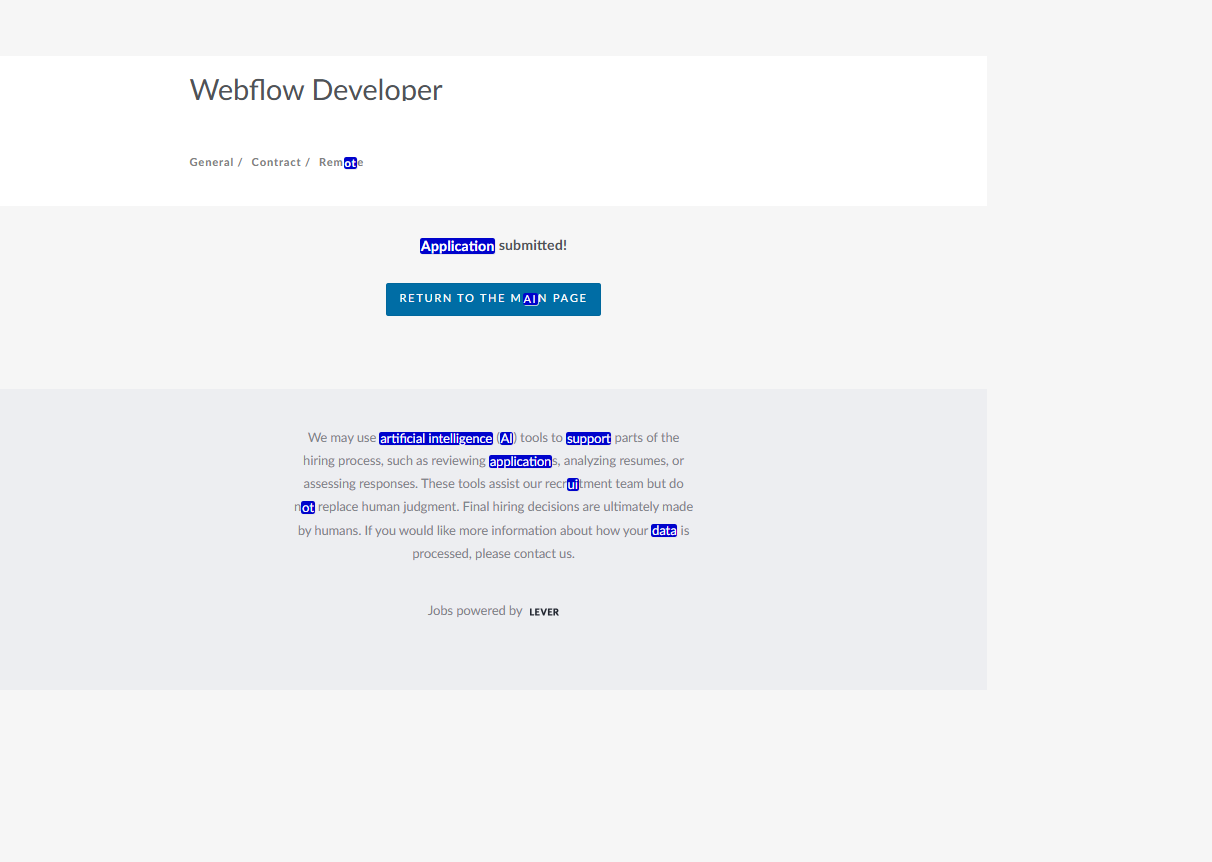Open the Lever logo link
1212x862 pixels.
coord(544,612)
